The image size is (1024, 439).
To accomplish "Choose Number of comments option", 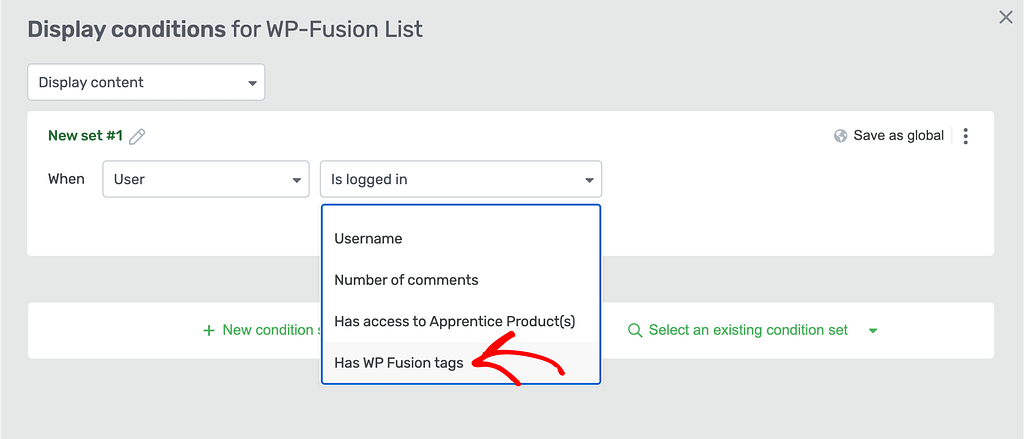I will click(x=460, y=280).
